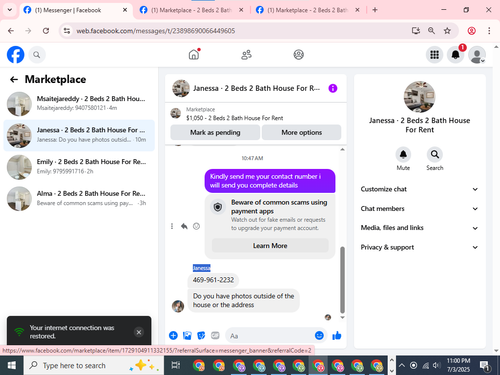Open the Facebook menu grid icon
Image resolution: width=500 pixels, height=375 pixels.
[434, 55]
